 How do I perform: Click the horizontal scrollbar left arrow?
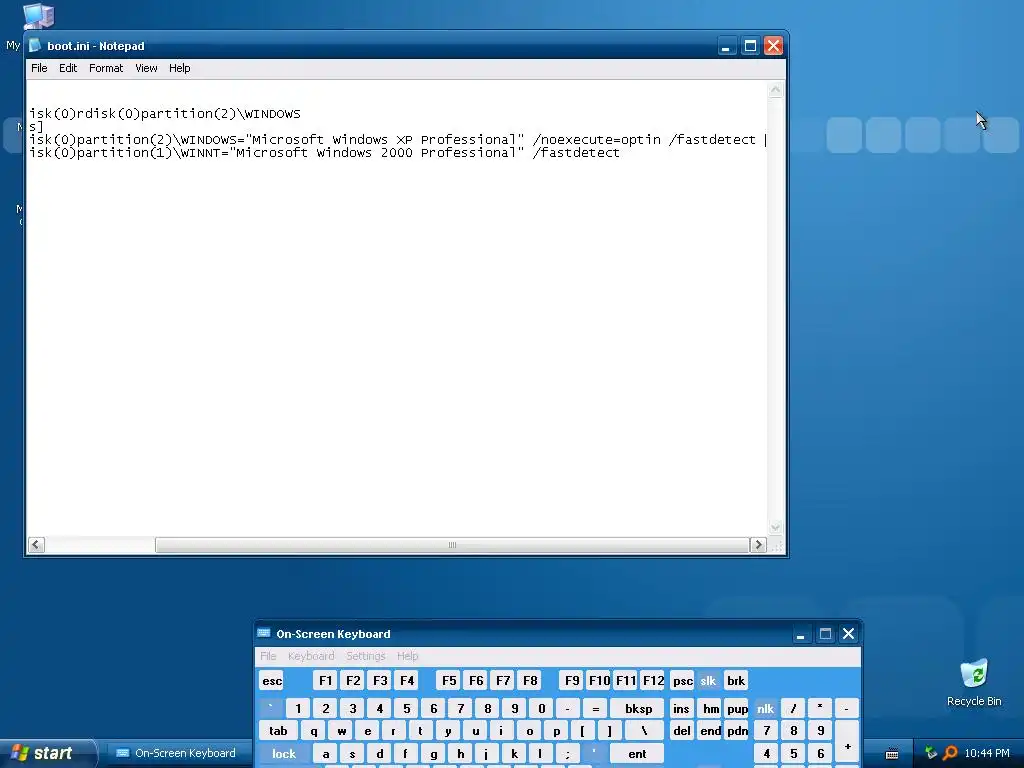click(x=37, y=545)
